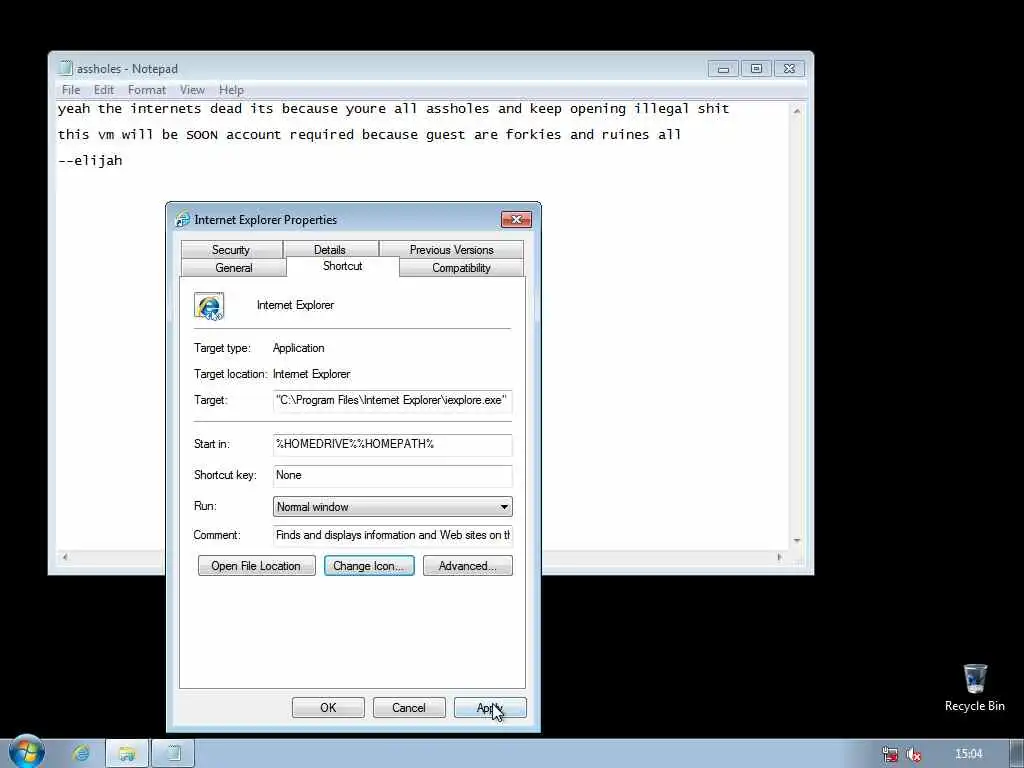Open the Recycle Bin desktop icon
The height and width of the screenshot is (768, 1024).
click(974, 688)
